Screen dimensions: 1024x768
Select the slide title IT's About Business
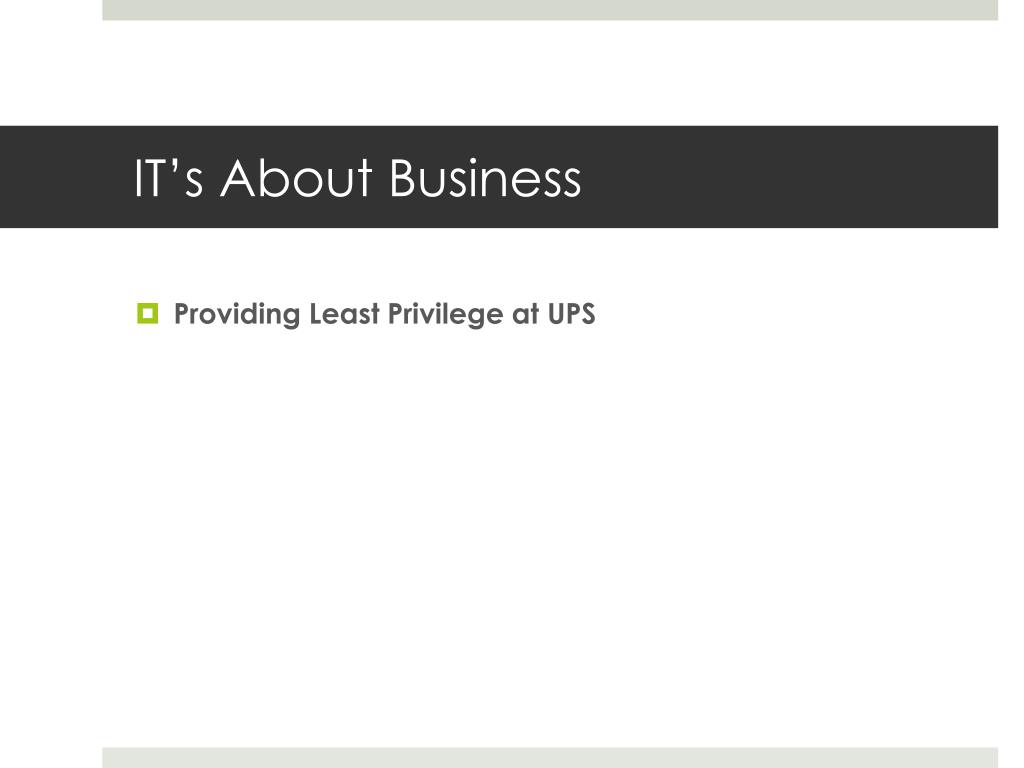[x=357, y=178]
